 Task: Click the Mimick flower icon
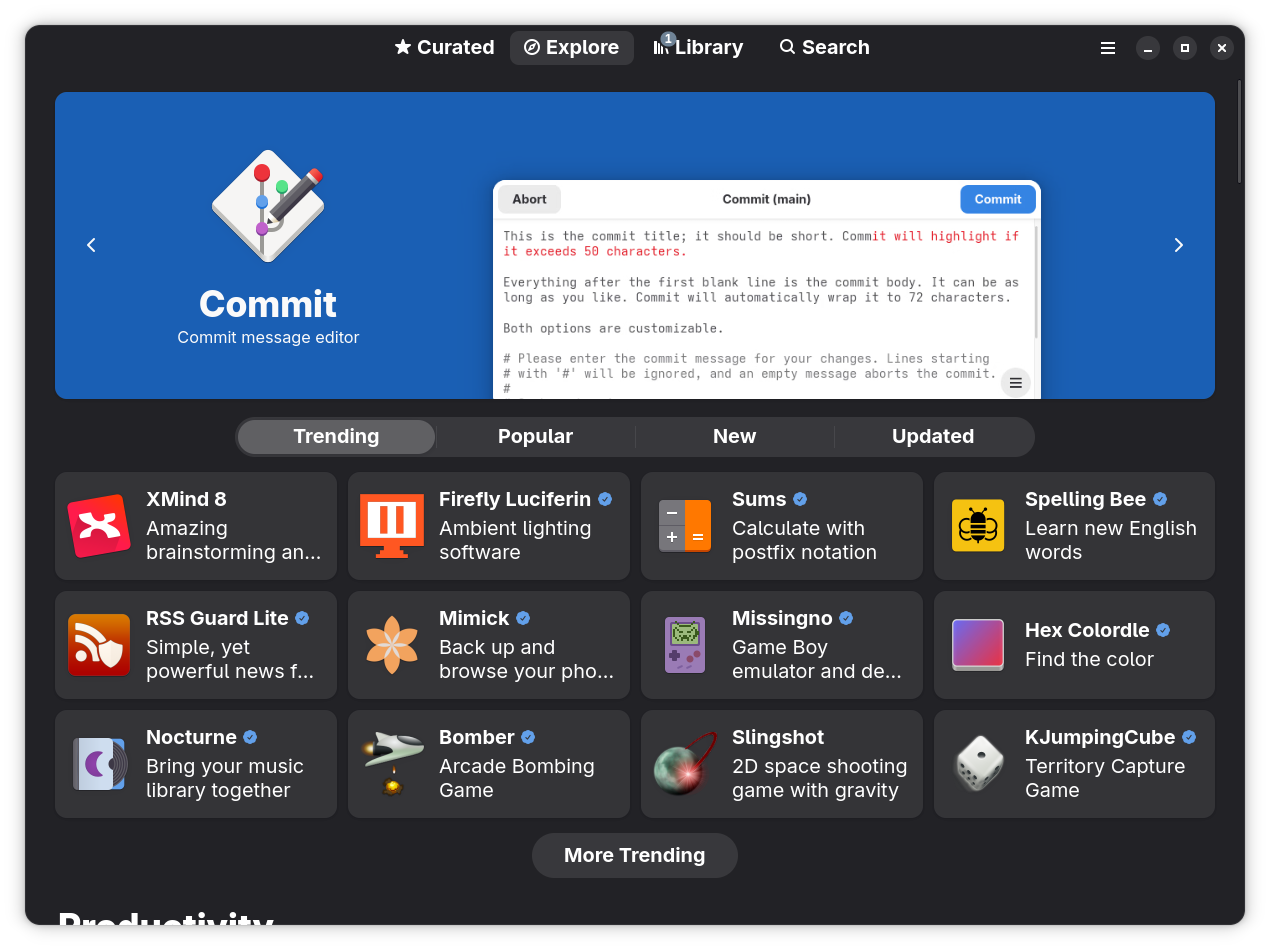pos(392,645)
